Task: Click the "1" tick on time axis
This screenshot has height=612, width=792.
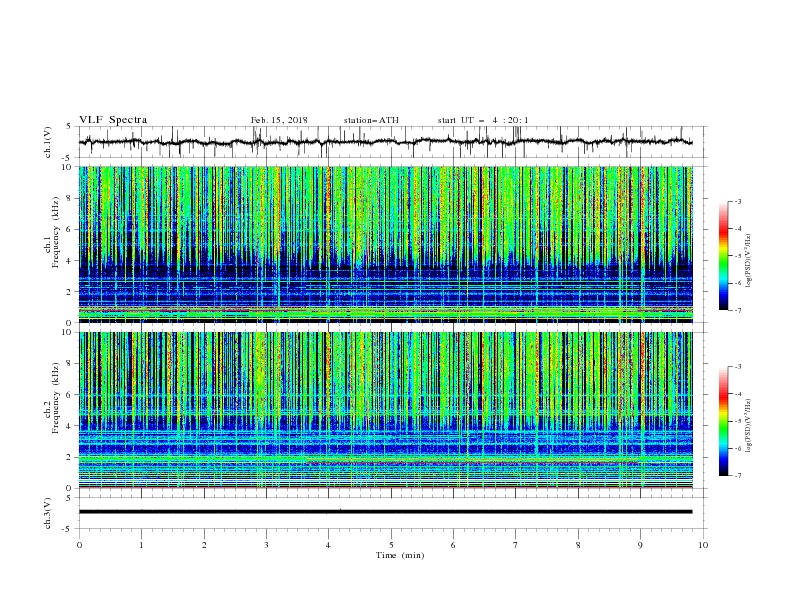Action: tap(141, 545)
